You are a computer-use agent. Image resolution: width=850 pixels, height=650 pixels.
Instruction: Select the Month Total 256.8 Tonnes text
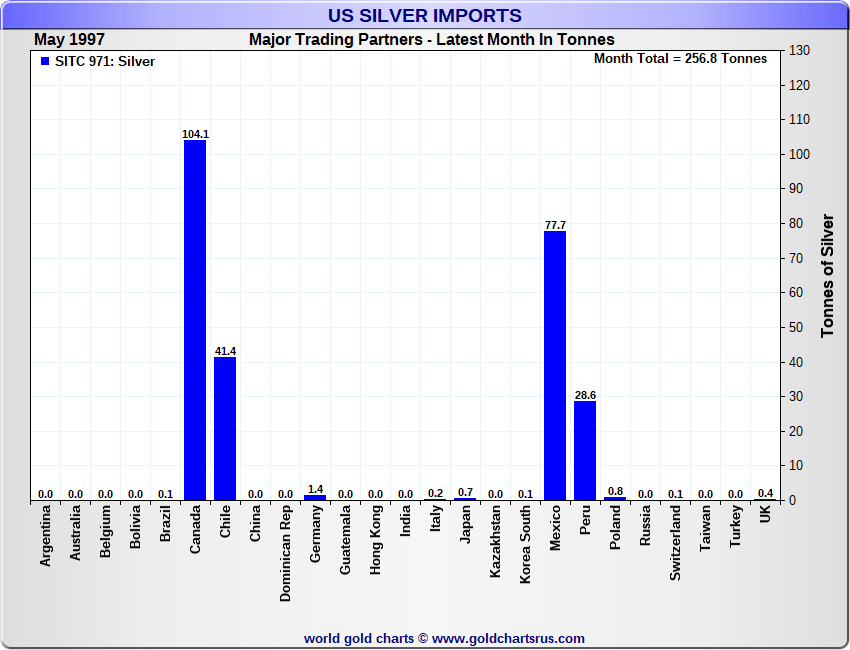pyautogui.click(x=680, y=59)
